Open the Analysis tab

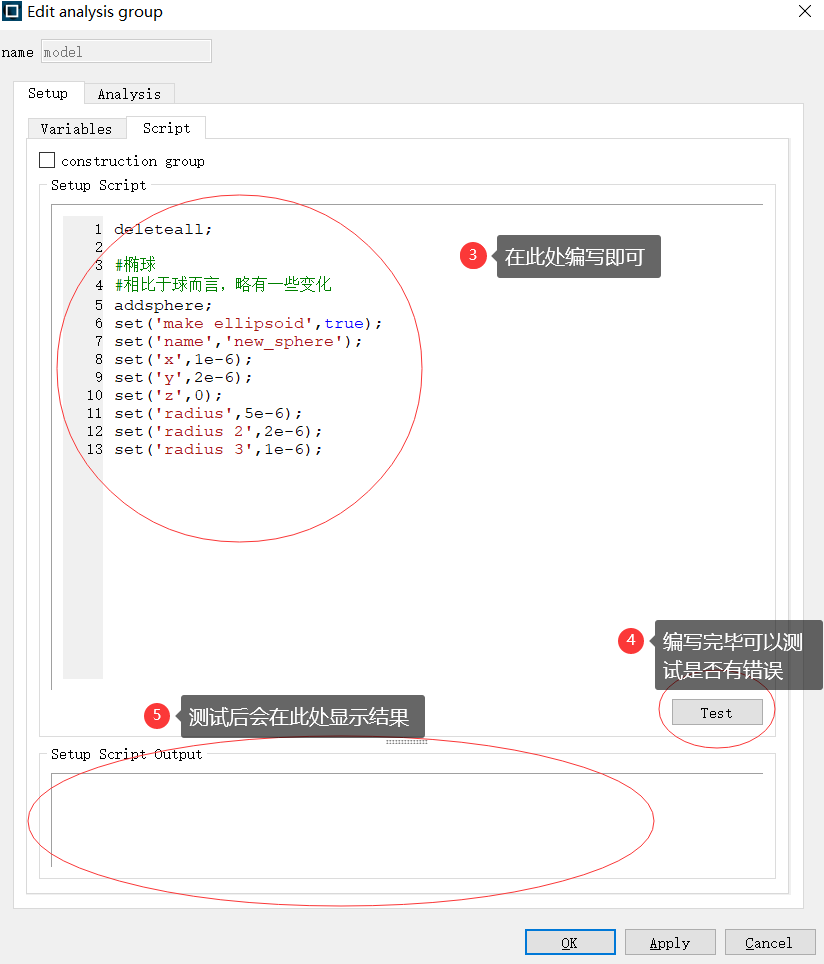[129, 94]
